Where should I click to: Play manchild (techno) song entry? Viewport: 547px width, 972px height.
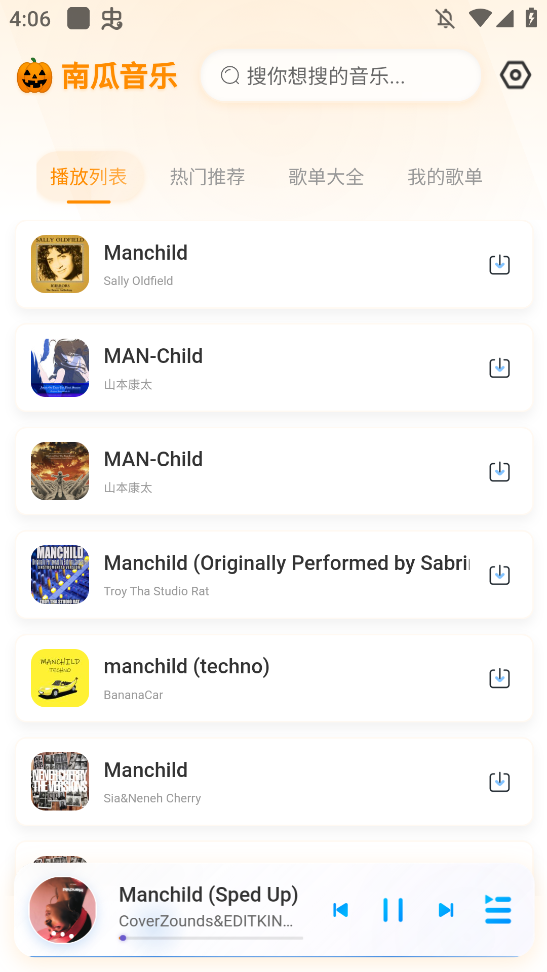point(274,678)
